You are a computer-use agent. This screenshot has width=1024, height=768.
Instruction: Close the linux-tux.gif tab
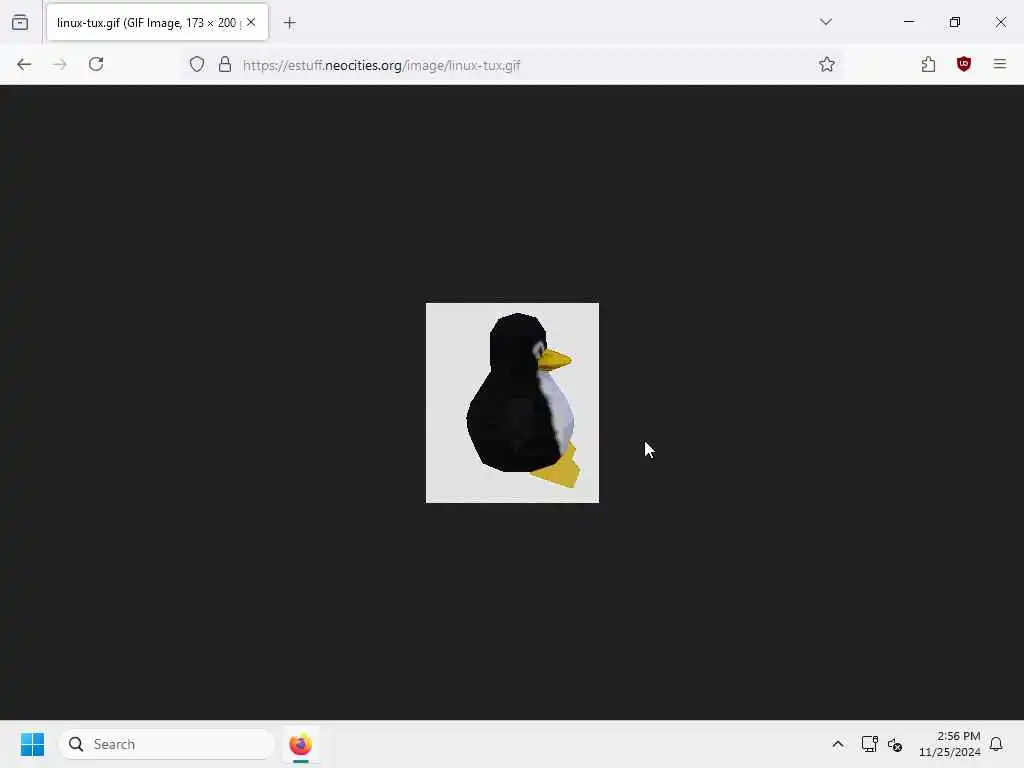pos(251,22)
